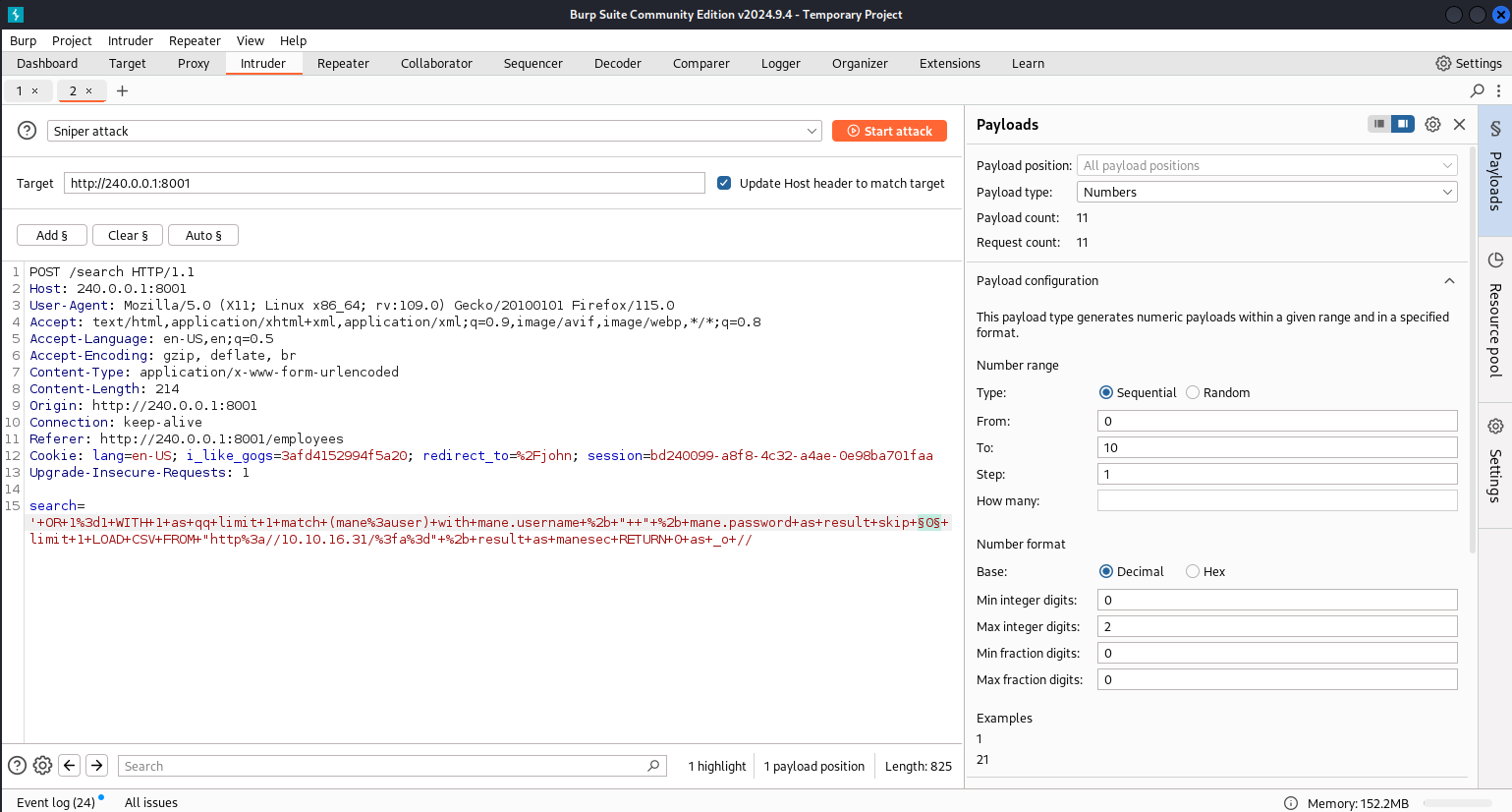Go to previous search match arrow

click(x=69, y=765)
